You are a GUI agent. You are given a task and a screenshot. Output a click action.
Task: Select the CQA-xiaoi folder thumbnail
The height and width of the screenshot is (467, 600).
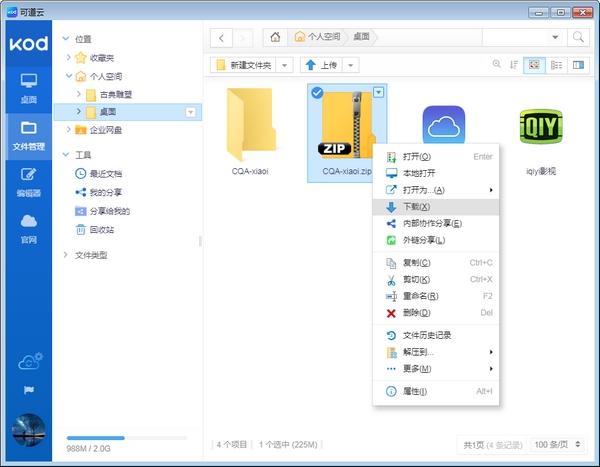pyautogui.click(x=250, y=125)
